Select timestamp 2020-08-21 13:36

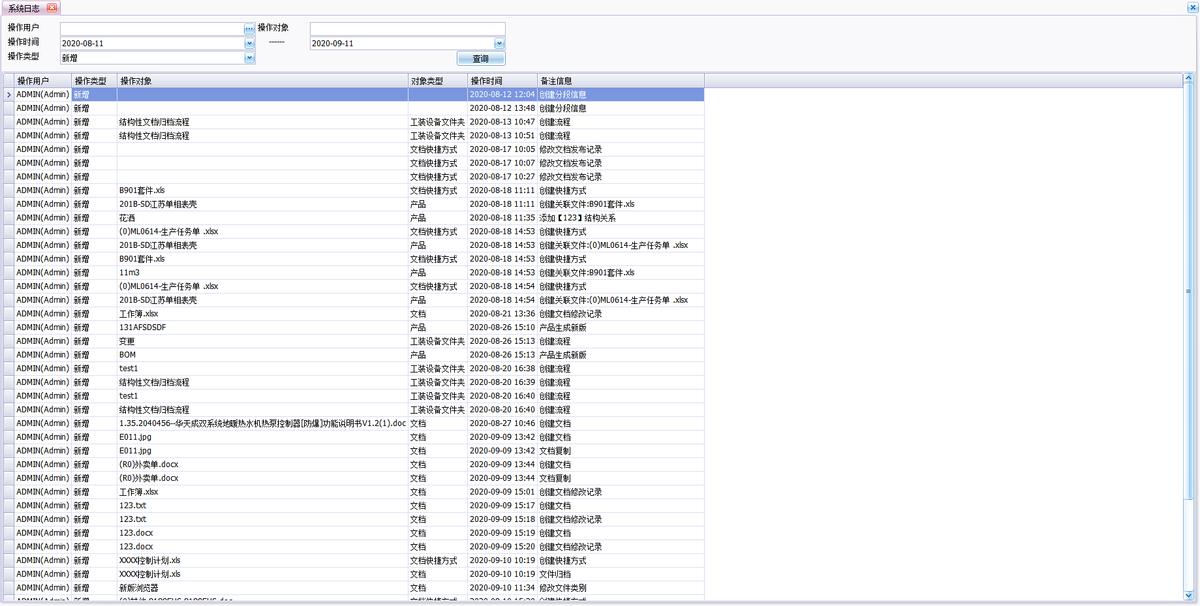pos(502,314)
